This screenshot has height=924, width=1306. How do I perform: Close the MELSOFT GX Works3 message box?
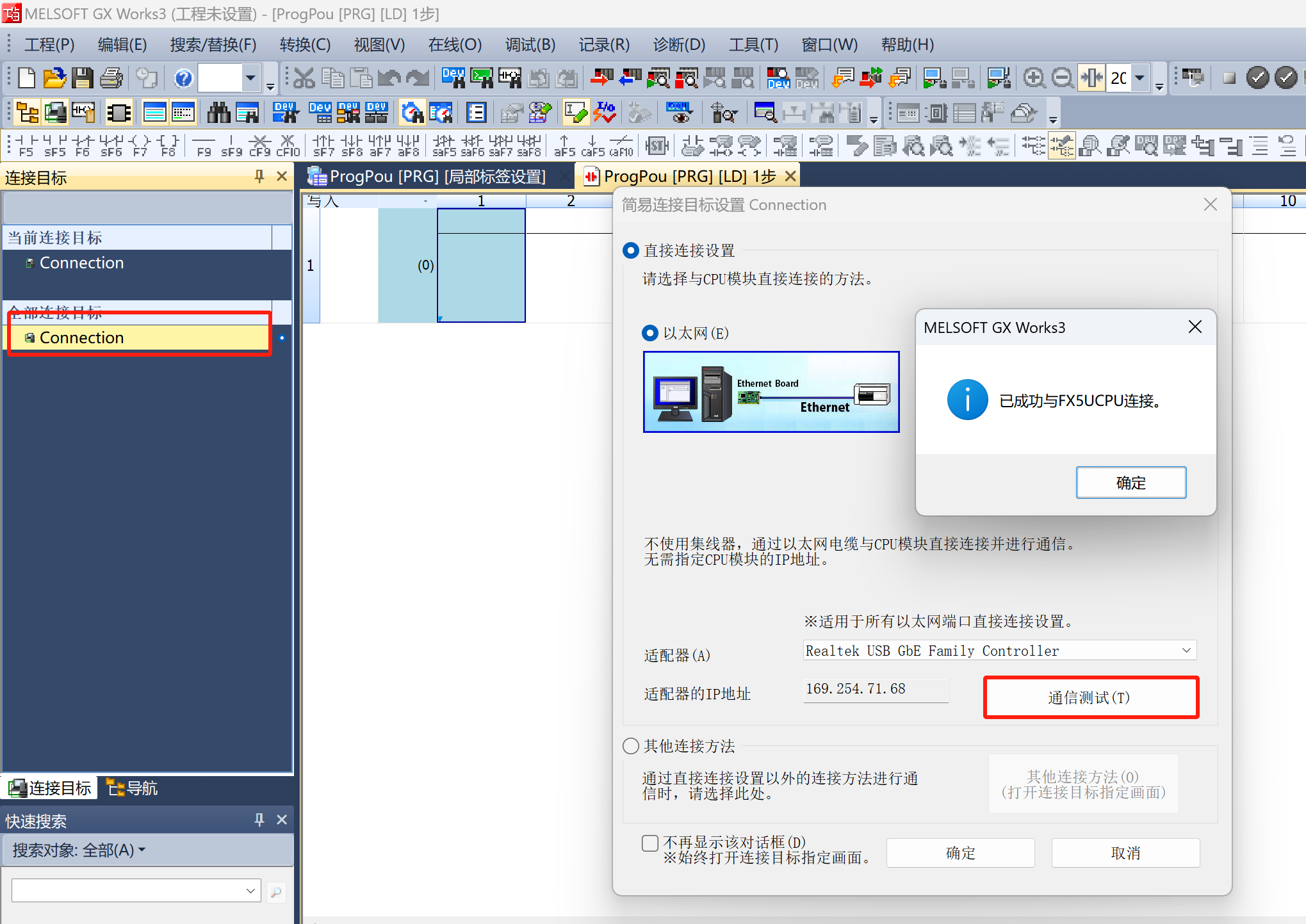pyautogui.click(x=1195, y=327)
